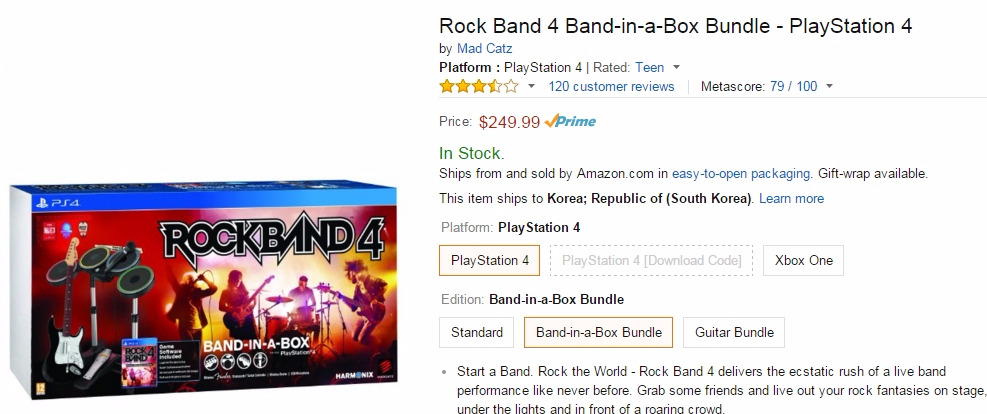Click the Prime logo badge

pos(570,122)
